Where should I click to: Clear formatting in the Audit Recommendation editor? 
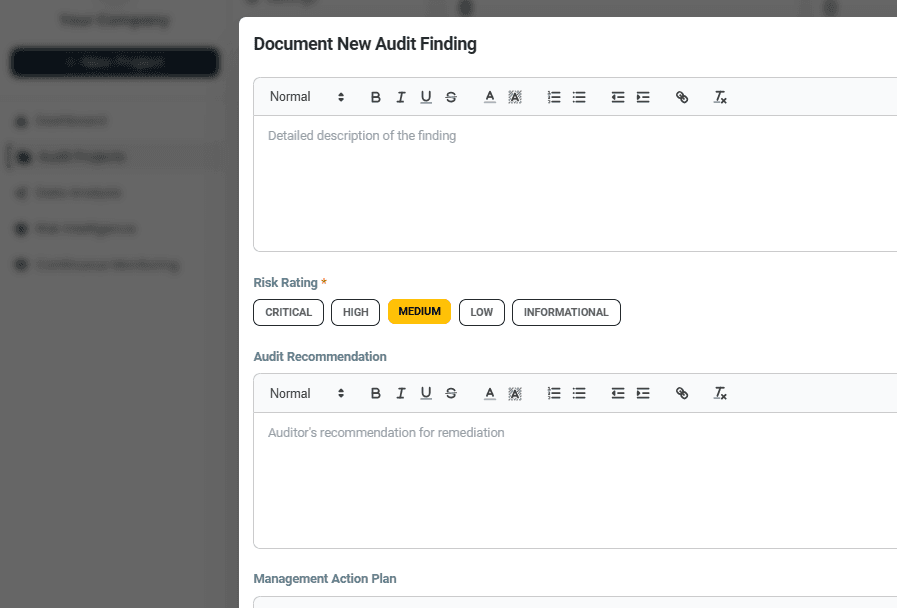click(x=719, y=392)
